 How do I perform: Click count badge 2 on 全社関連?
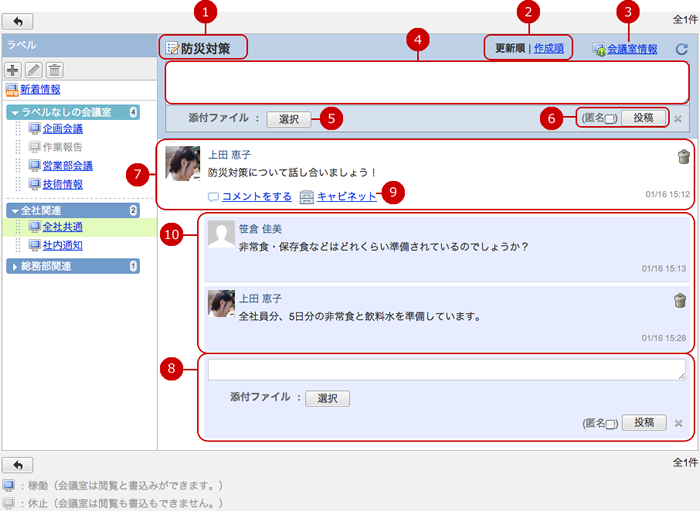click(133, 211)
